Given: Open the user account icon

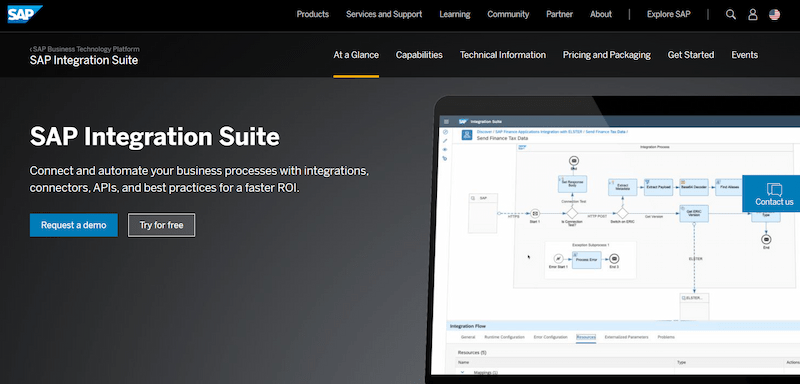Looking at the screenshot, I should (753, 14).
